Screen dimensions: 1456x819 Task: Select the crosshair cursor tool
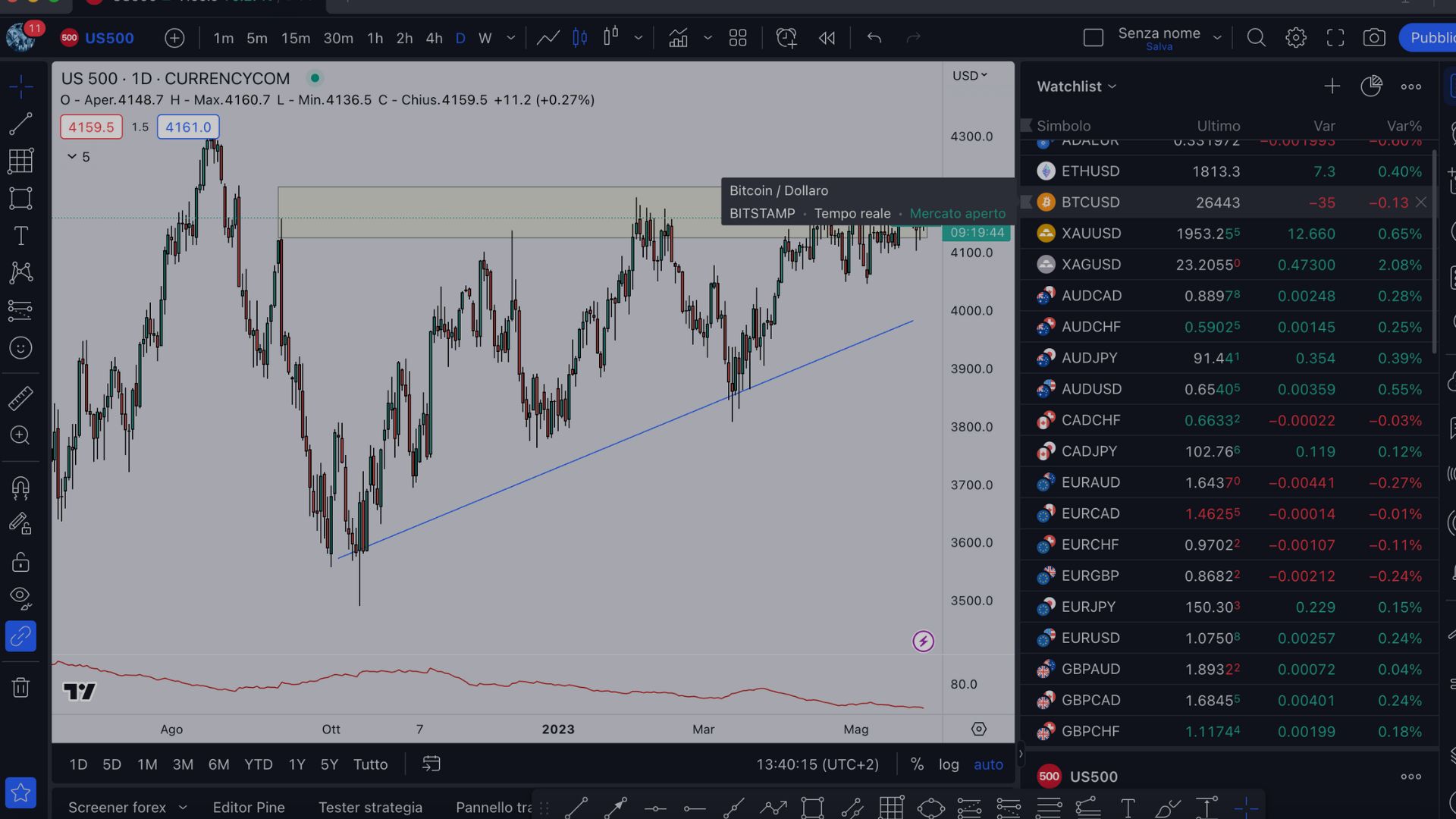[x=20, y=86]
